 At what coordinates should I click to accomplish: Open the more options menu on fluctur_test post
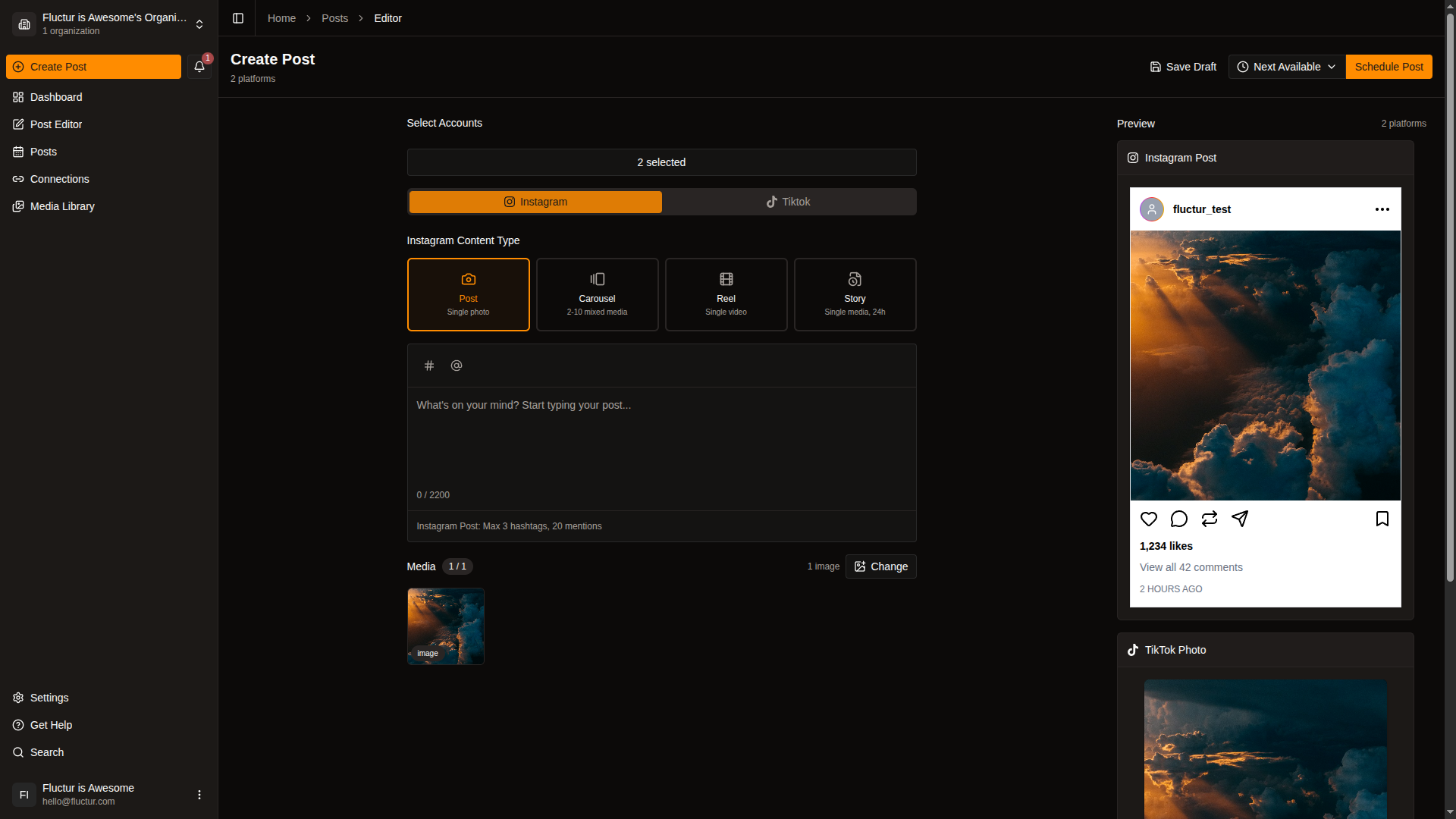[x=1382, y=209]
